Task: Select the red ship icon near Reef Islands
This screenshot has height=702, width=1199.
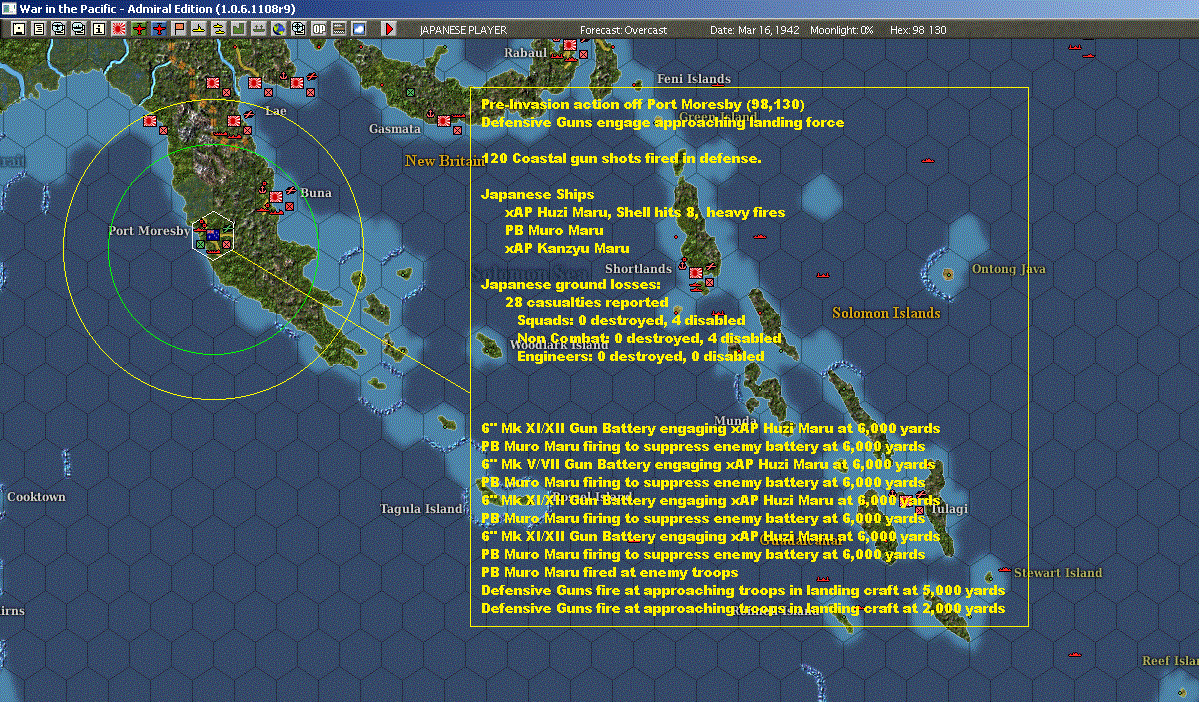Action: 1075,655
